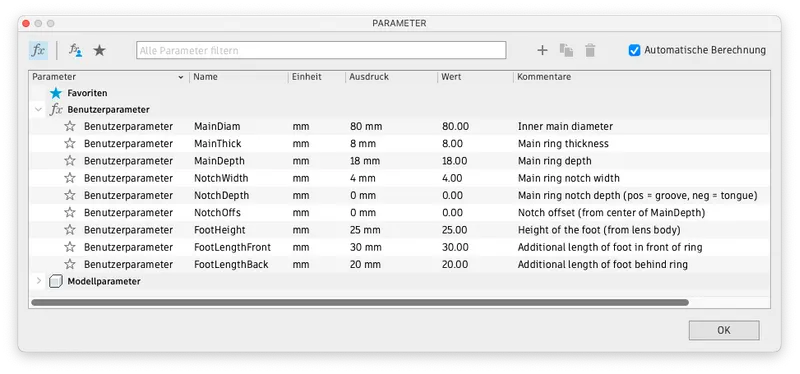Image resolution: width=800 pixels, height=374 pixels.
Task: Edit the '4 mm' expression cell
Action: click(363, 178)
